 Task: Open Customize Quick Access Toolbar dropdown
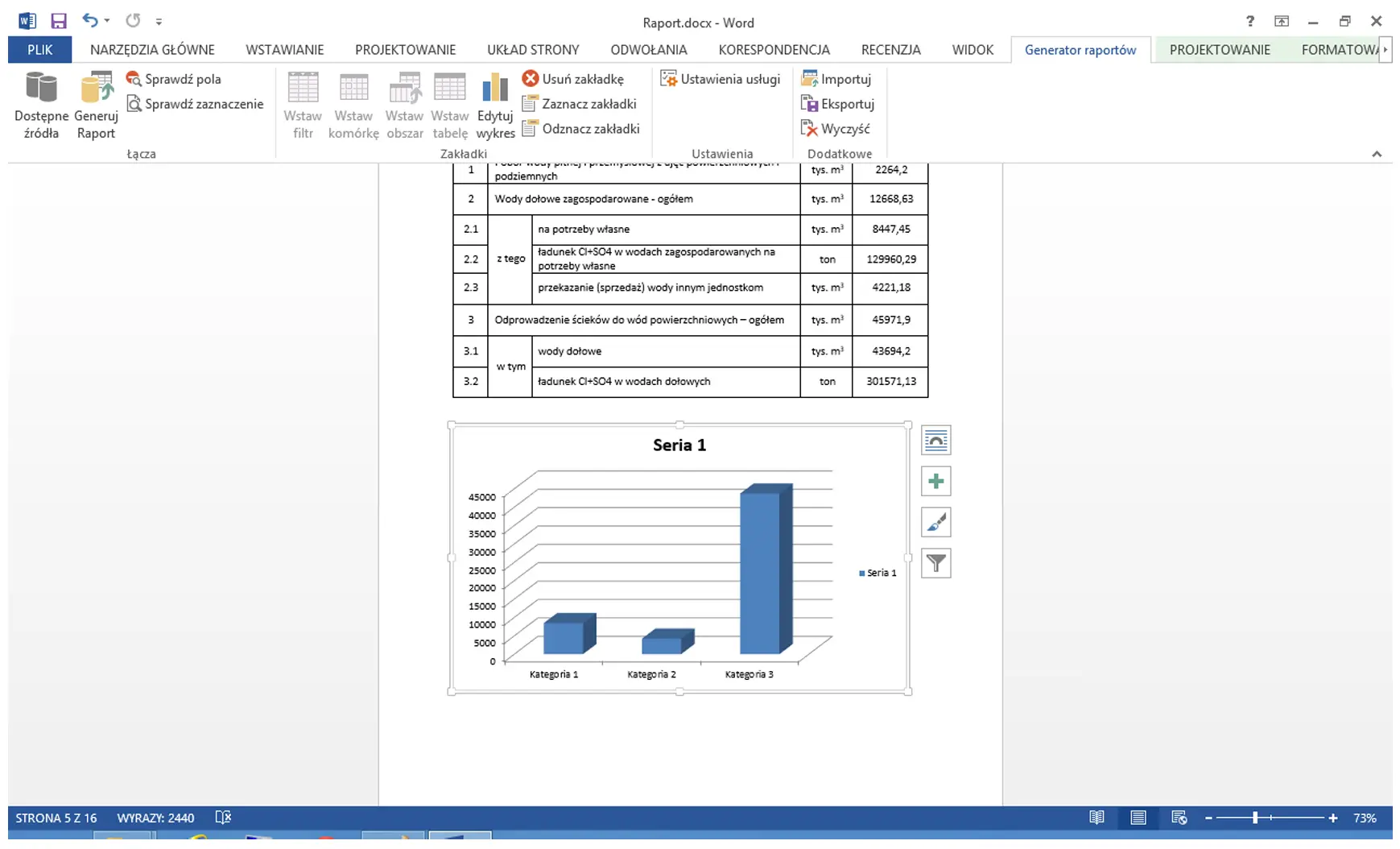coord(159,22)
